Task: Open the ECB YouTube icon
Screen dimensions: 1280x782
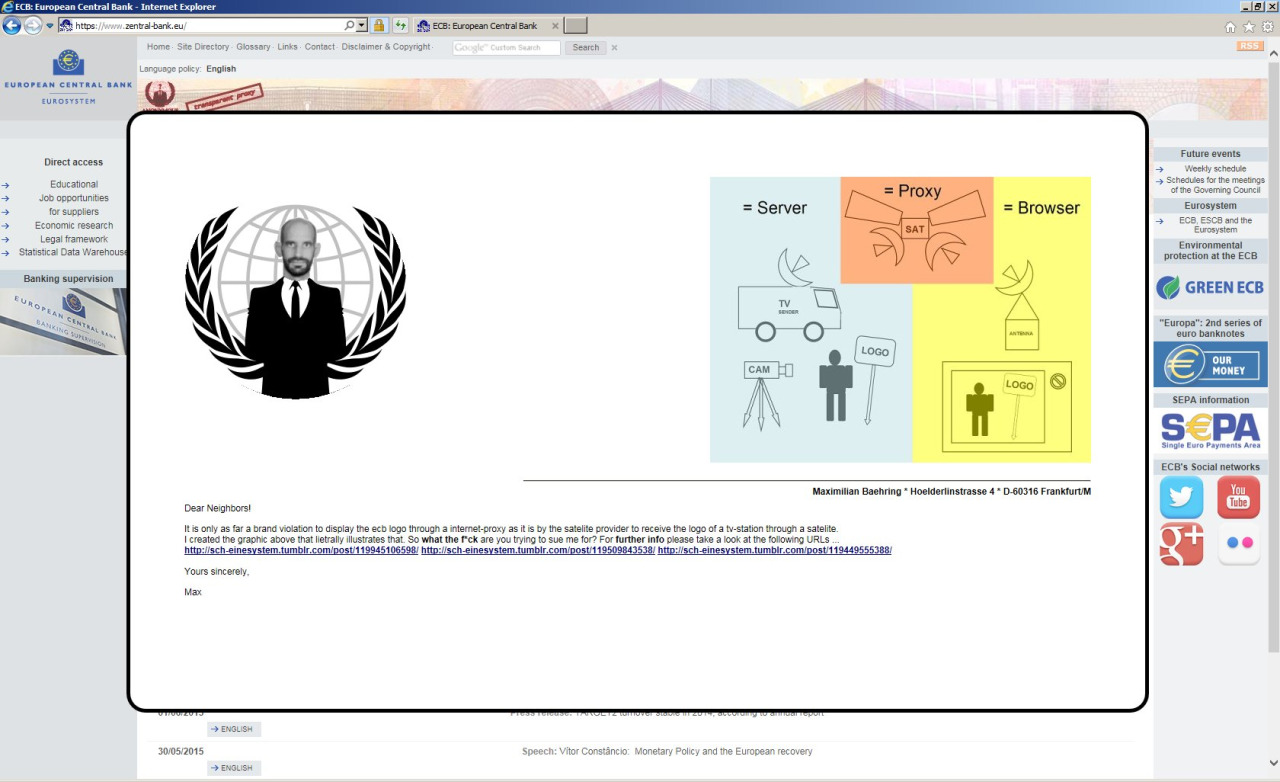Action: (1238, 497)
